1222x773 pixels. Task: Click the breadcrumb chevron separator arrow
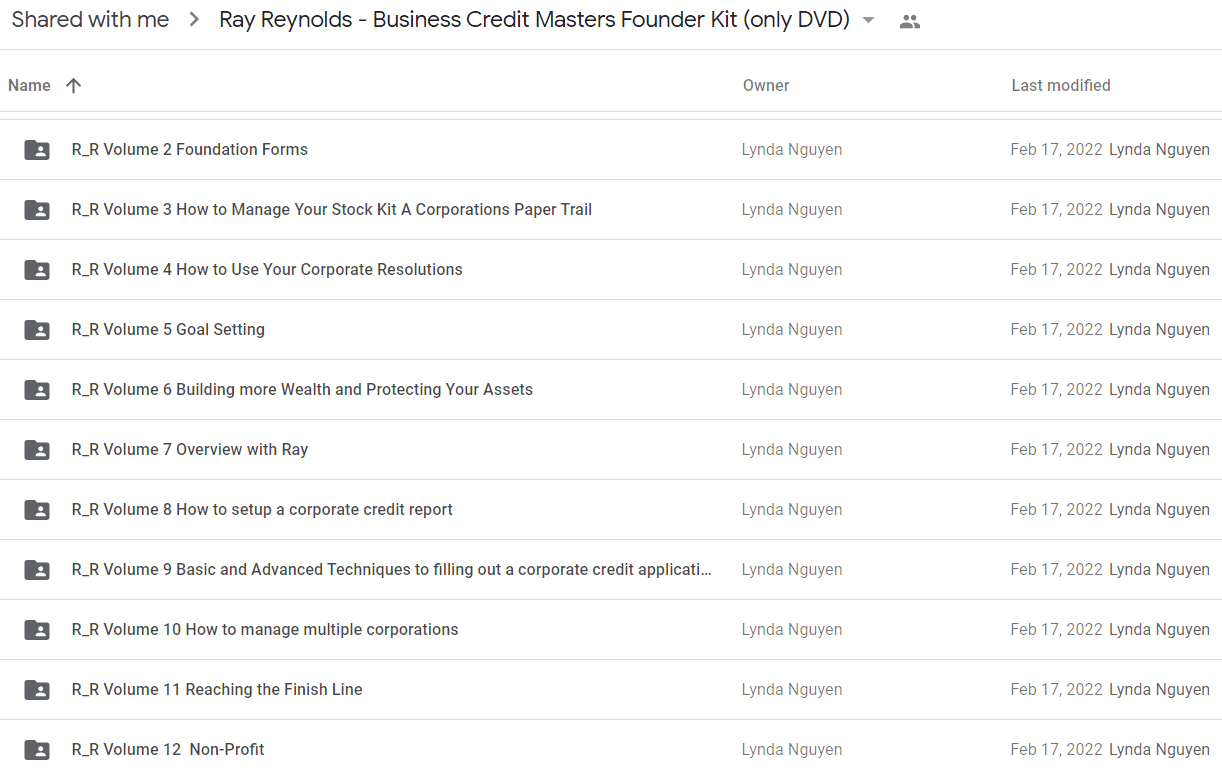[x=195, y=20]
